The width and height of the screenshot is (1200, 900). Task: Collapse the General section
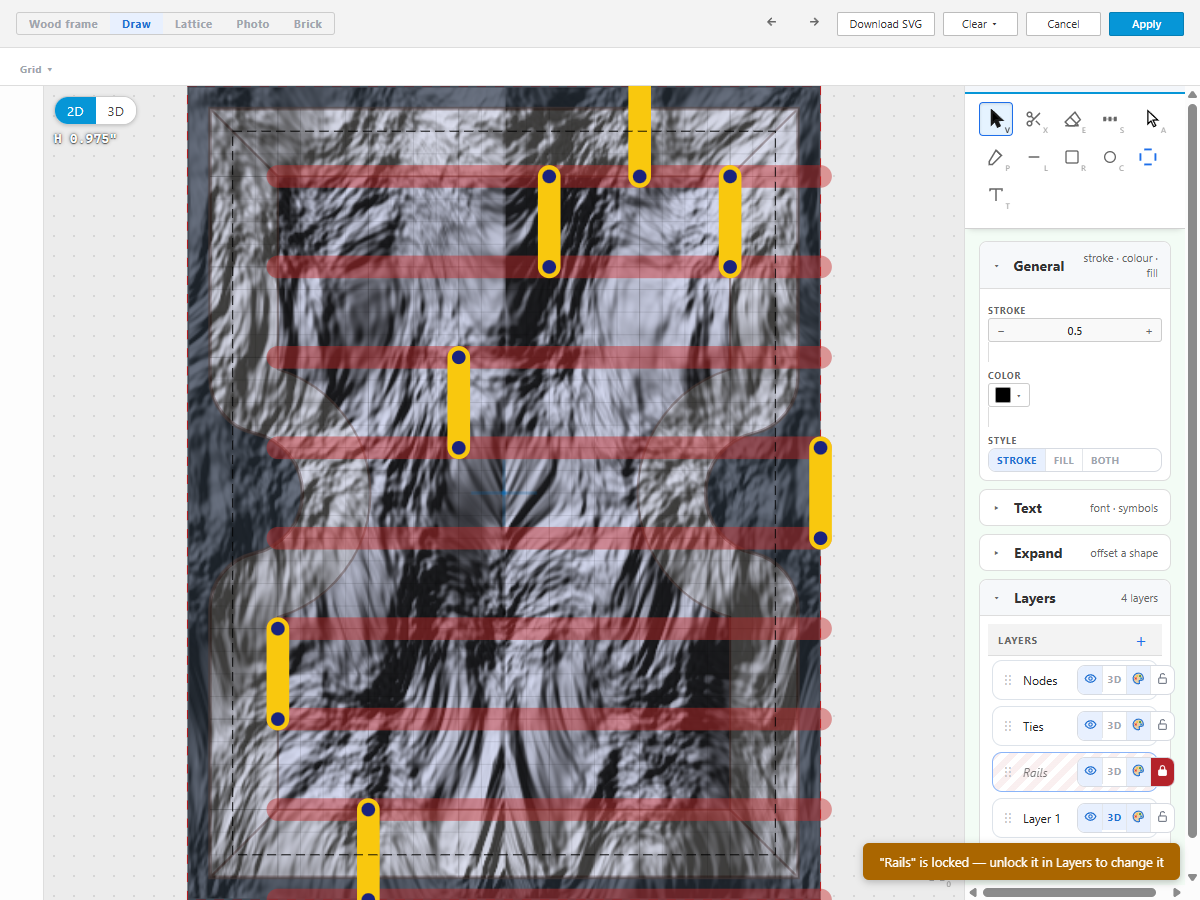click(1075, 266)
